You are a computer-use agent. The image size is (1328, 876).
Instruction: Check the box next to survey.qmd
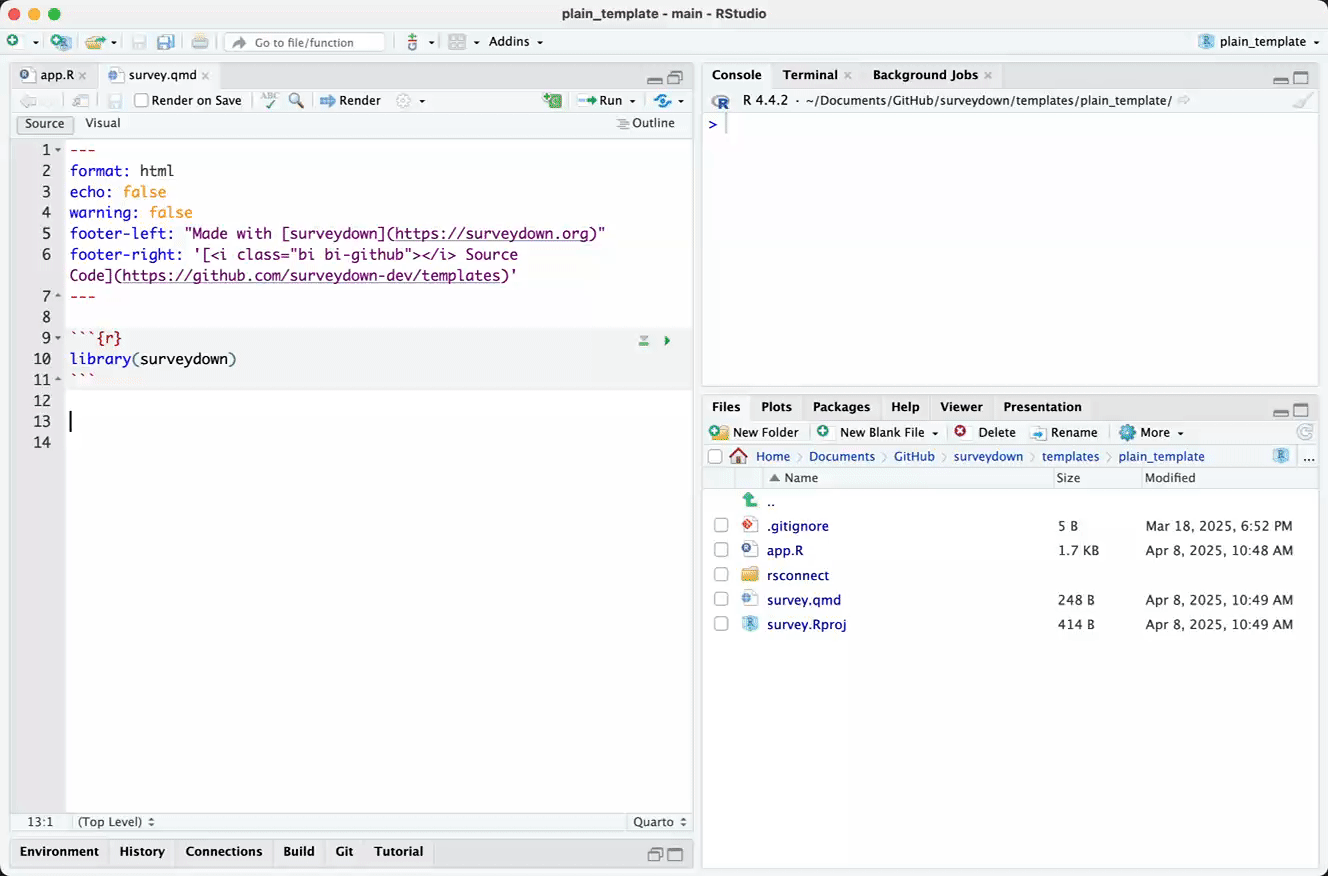(x=721, y=599)
